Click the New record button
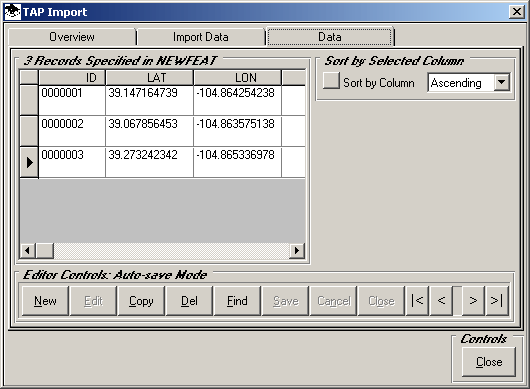The image size is (530, 389). coord(45,301)
